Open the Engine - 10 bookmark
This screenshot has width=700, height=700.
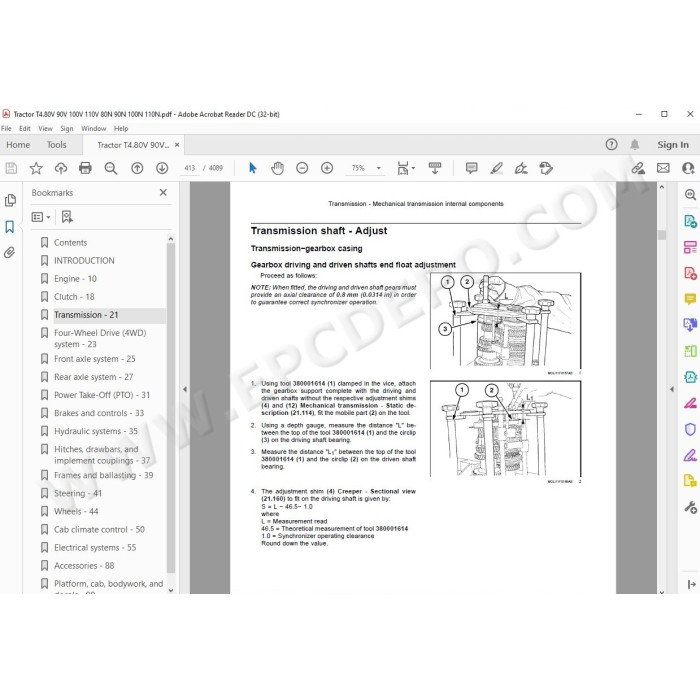pyautogui.click(x=75, y=279)
